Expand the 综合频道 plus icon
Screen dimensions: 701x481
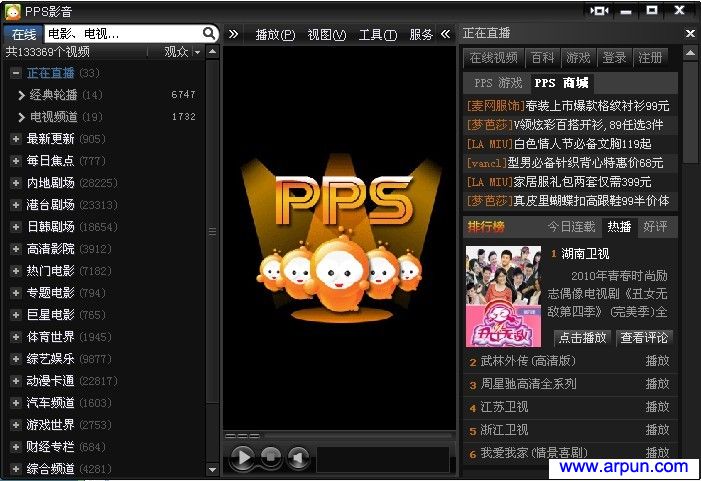point(16,469)
